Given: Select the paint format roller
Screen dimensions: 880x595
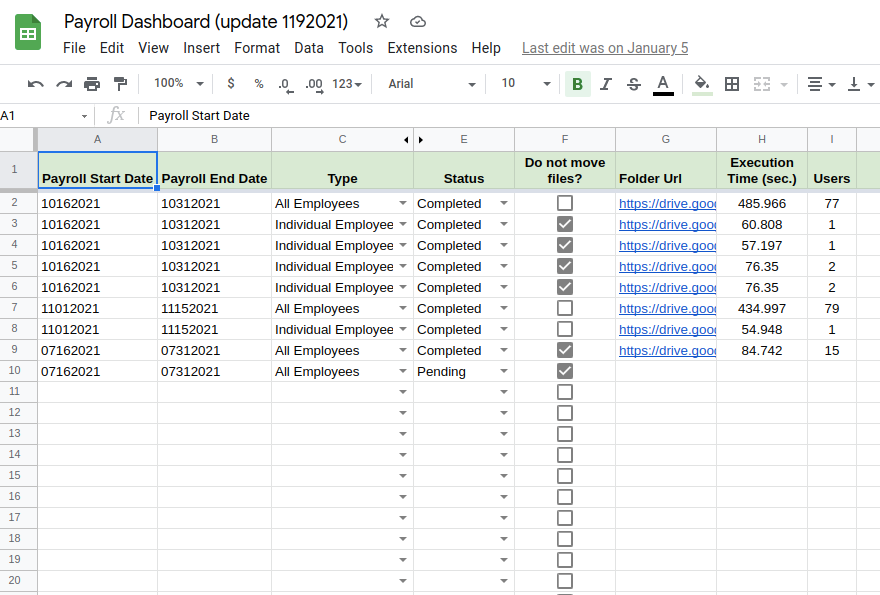Looking at the screenshot, I should pos(120,84).
